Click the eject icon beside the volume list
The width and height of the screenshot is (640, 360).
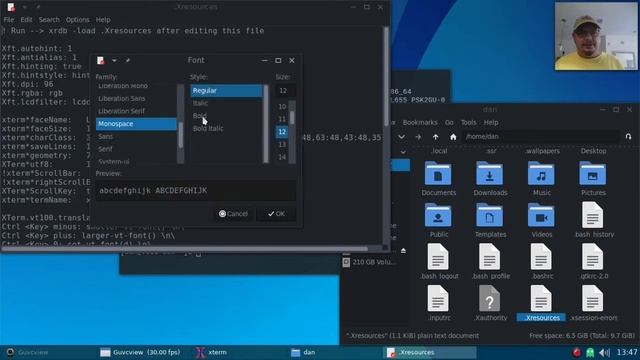click(403, 251)
